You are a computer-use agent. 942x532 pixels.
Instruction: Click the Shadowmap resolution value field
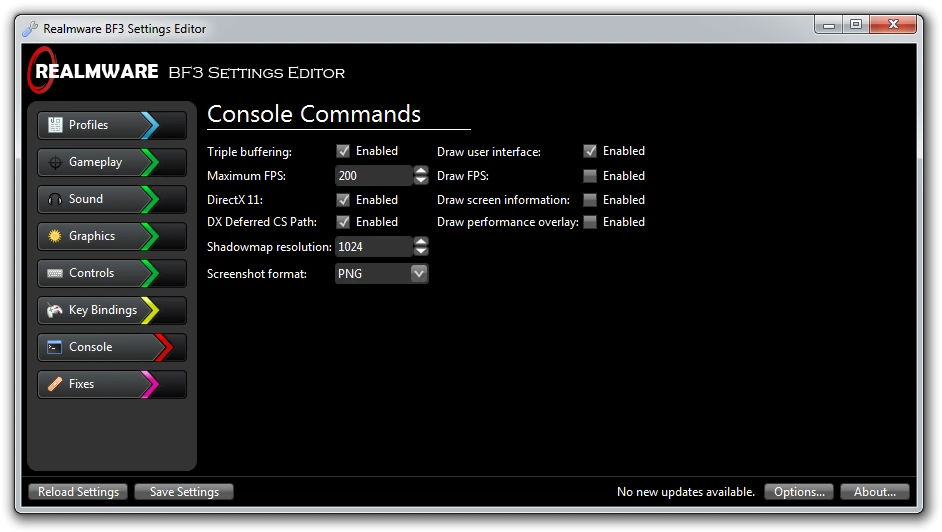click(374, 247)
